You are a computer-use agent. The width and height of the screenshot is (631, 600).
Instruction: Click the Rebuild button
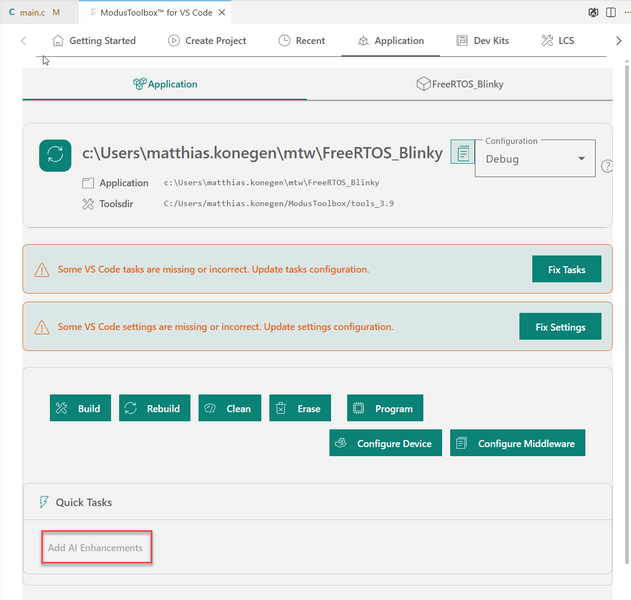155,408
